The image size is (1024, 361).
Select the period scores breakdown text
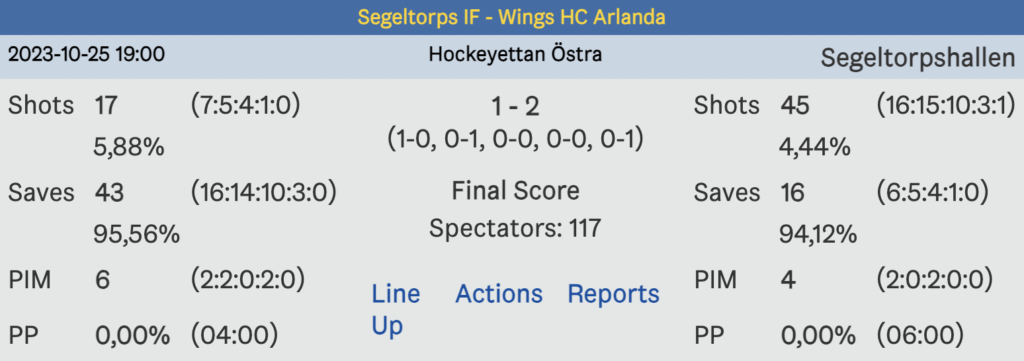click(515, 139)
